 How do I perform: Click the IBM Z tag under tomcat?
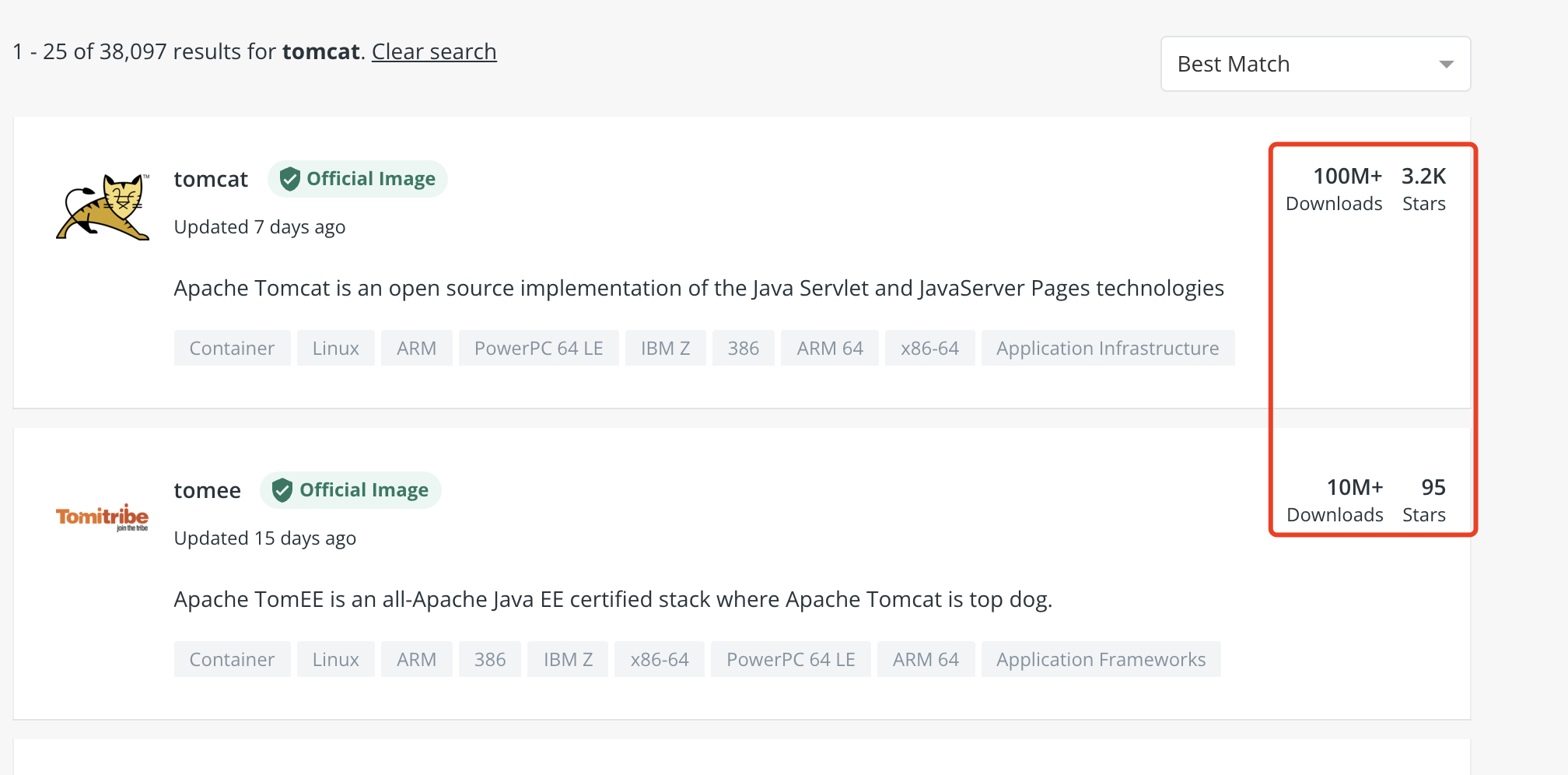pos(665,349)
